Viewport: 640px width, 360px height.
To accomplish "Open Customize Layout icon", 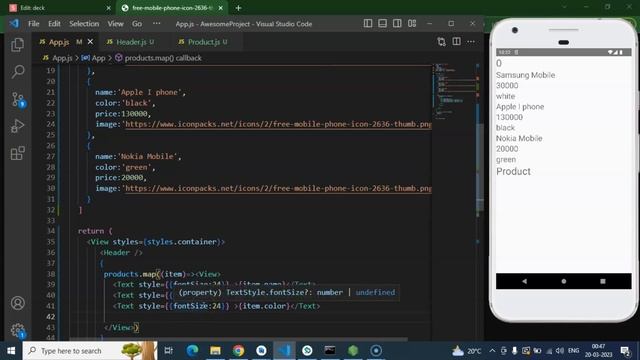I will (412, 23).
